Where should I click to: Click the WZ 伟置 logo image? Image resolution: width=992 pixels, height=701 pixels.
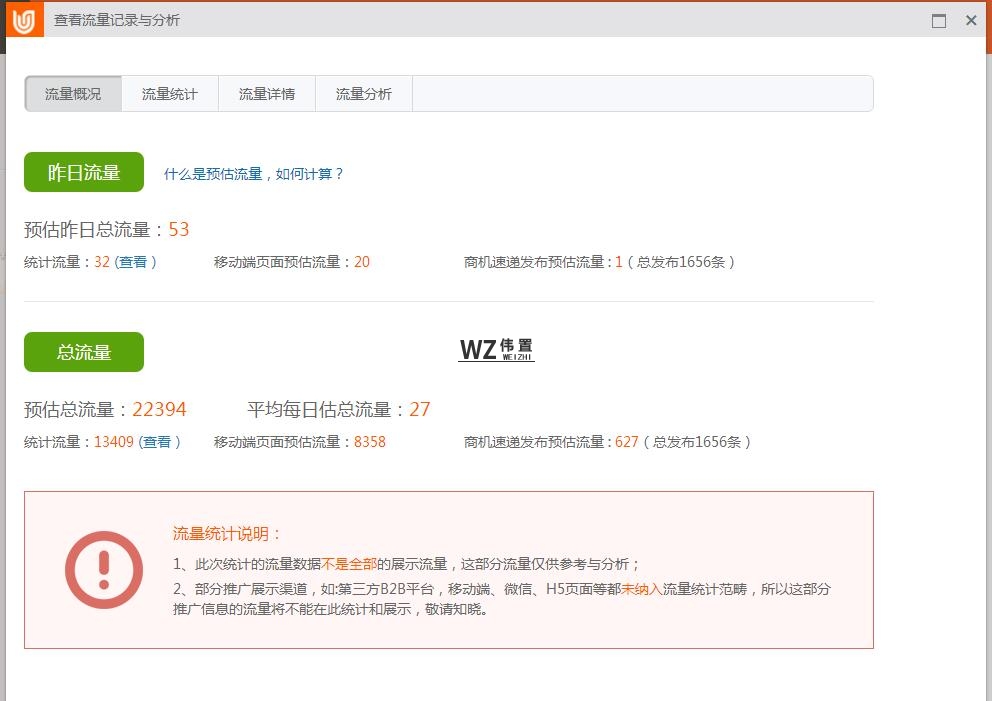click(x=496, y=349)
